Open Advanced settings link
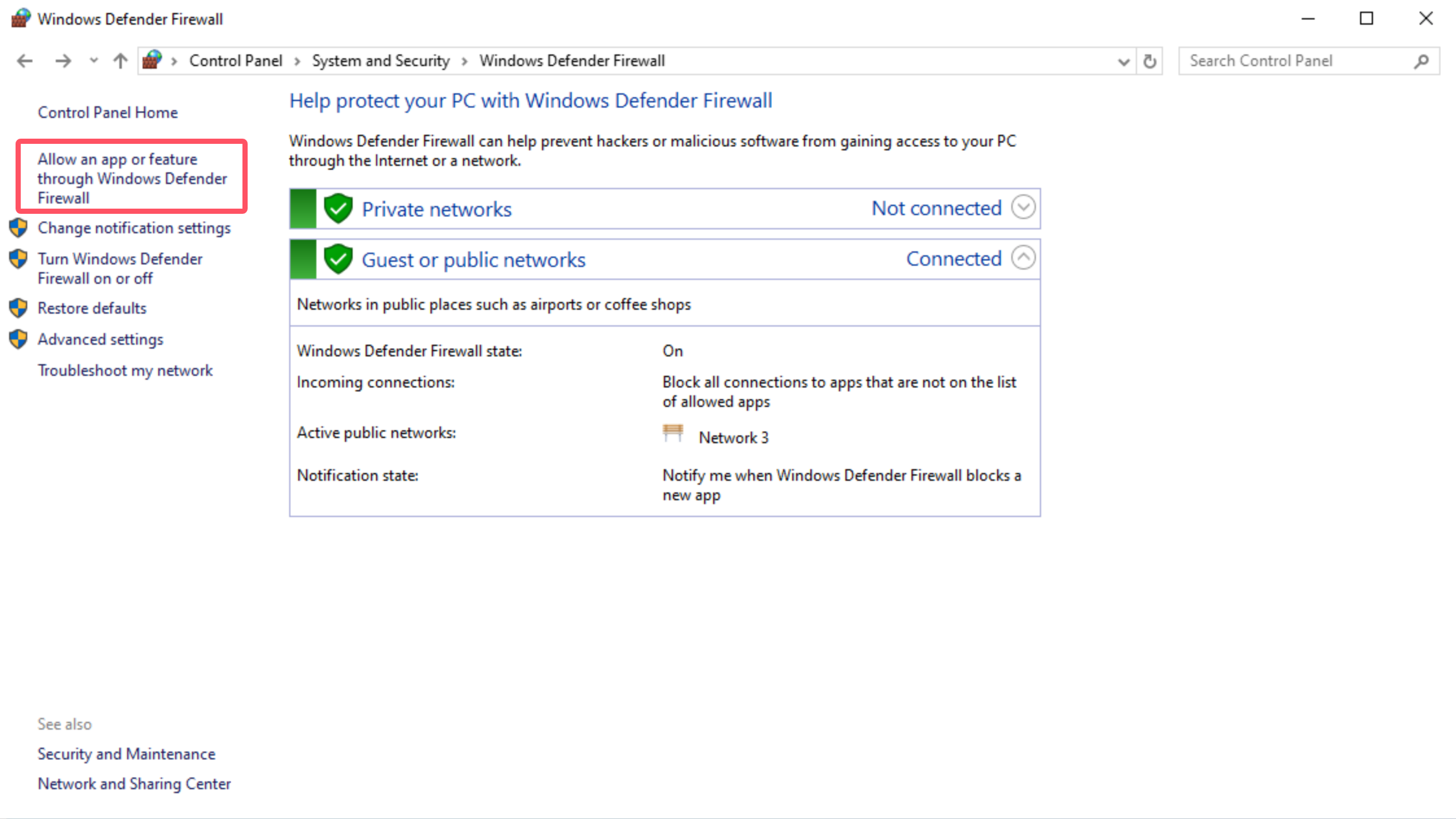1456x819 pixels. (x=100, y=340)
